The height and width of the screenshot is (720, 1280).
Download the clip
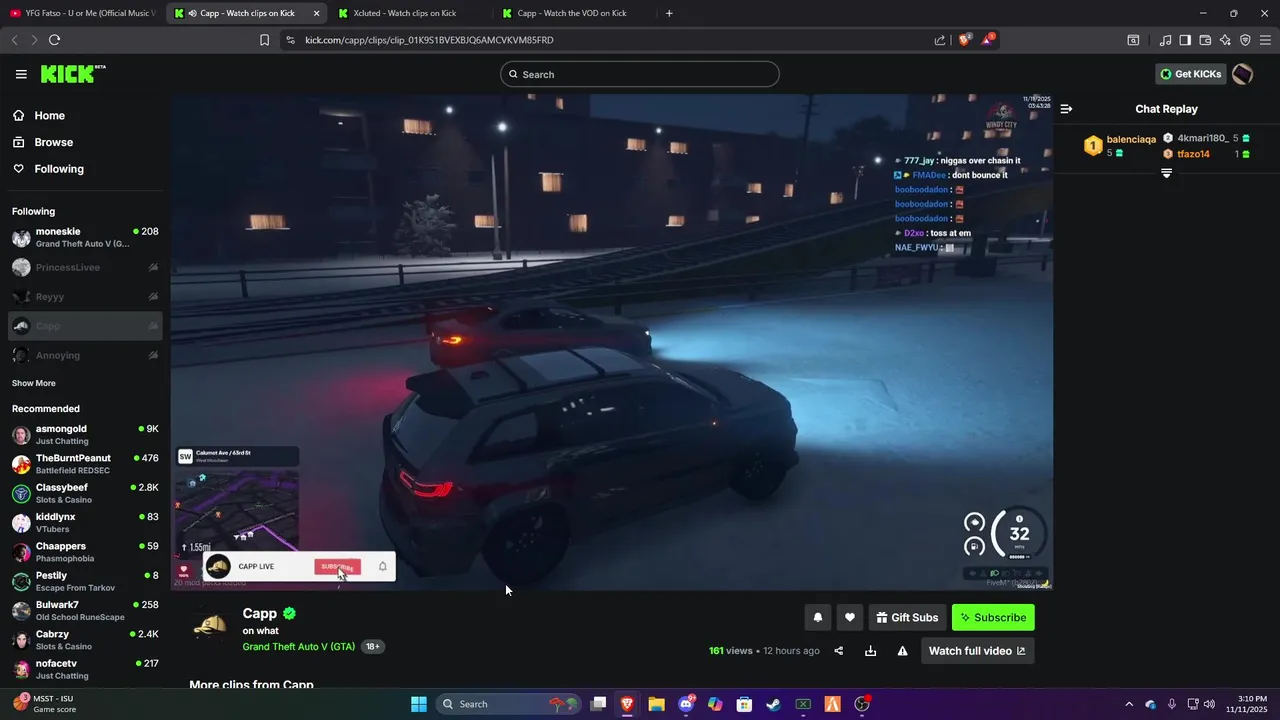point(870,651)
